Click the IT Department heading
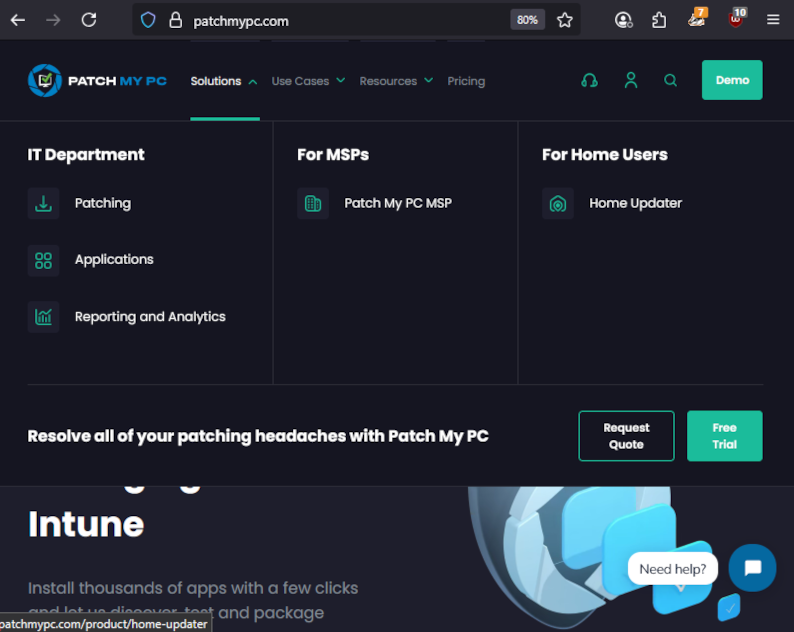This screenshot has width=794, height=632. click(x=86, y=154)
